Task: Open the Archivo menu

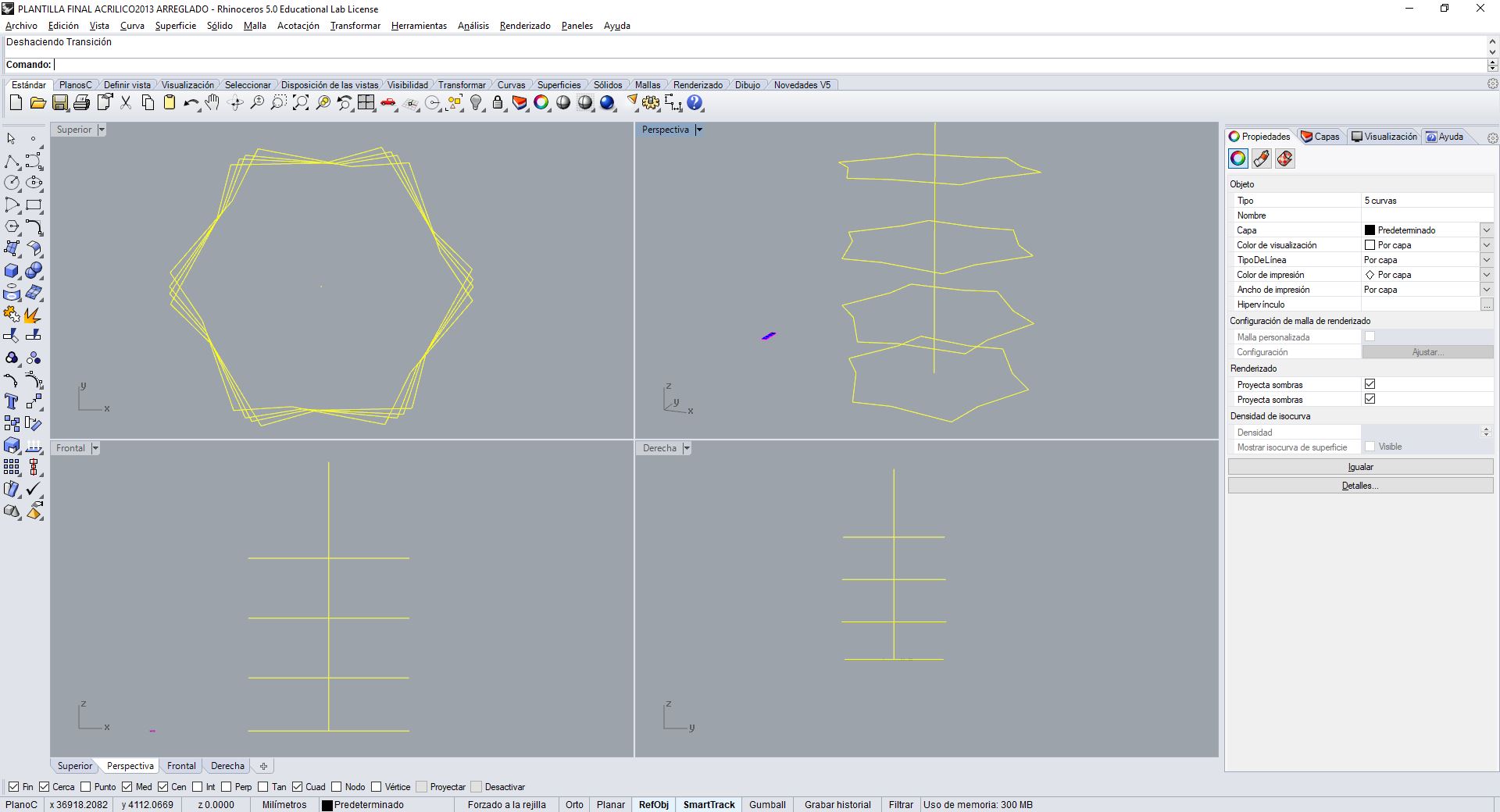Action: click(21, 26)
